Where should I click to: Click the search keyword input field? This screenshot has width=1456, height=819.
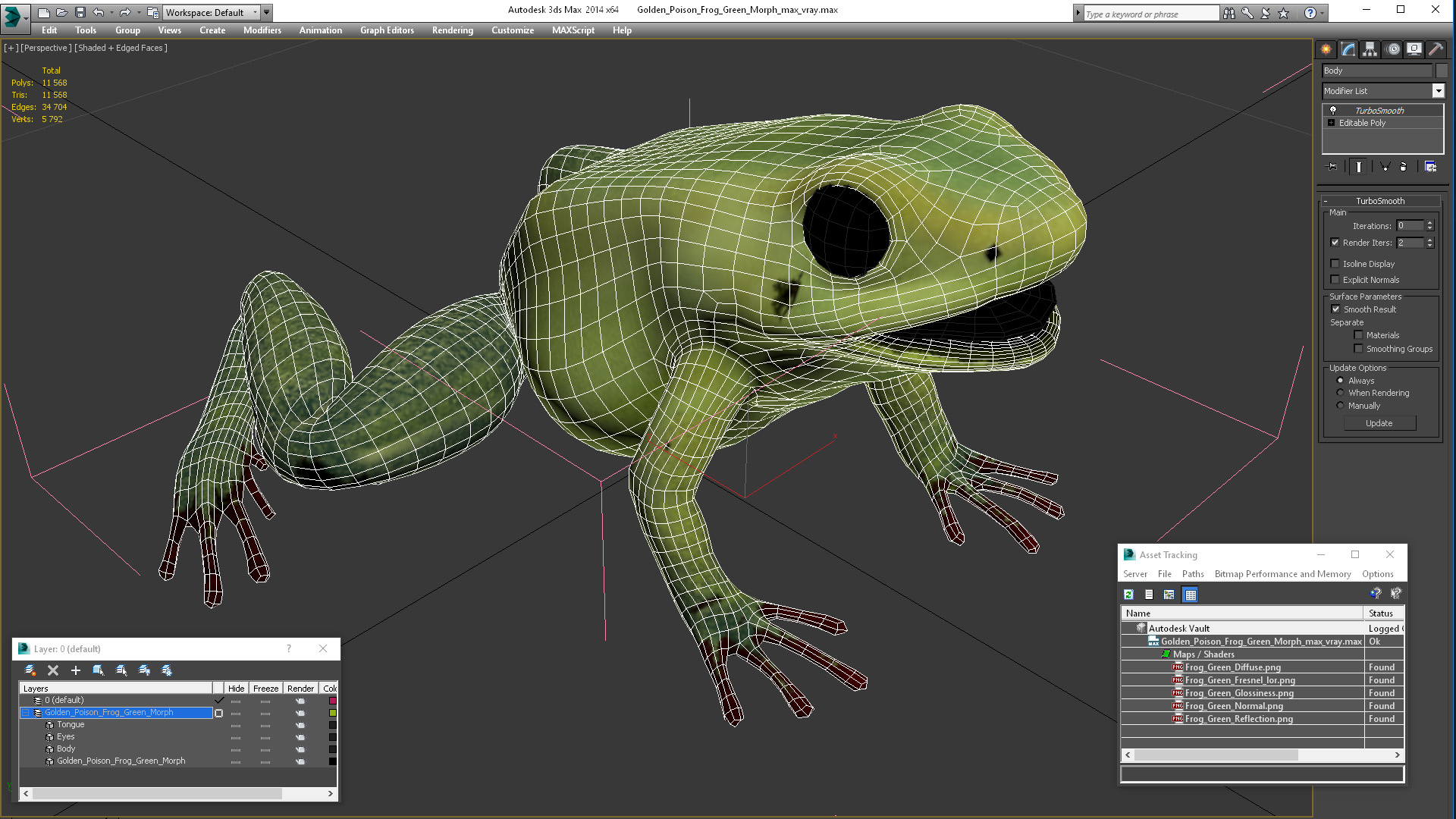[1150, 14]
